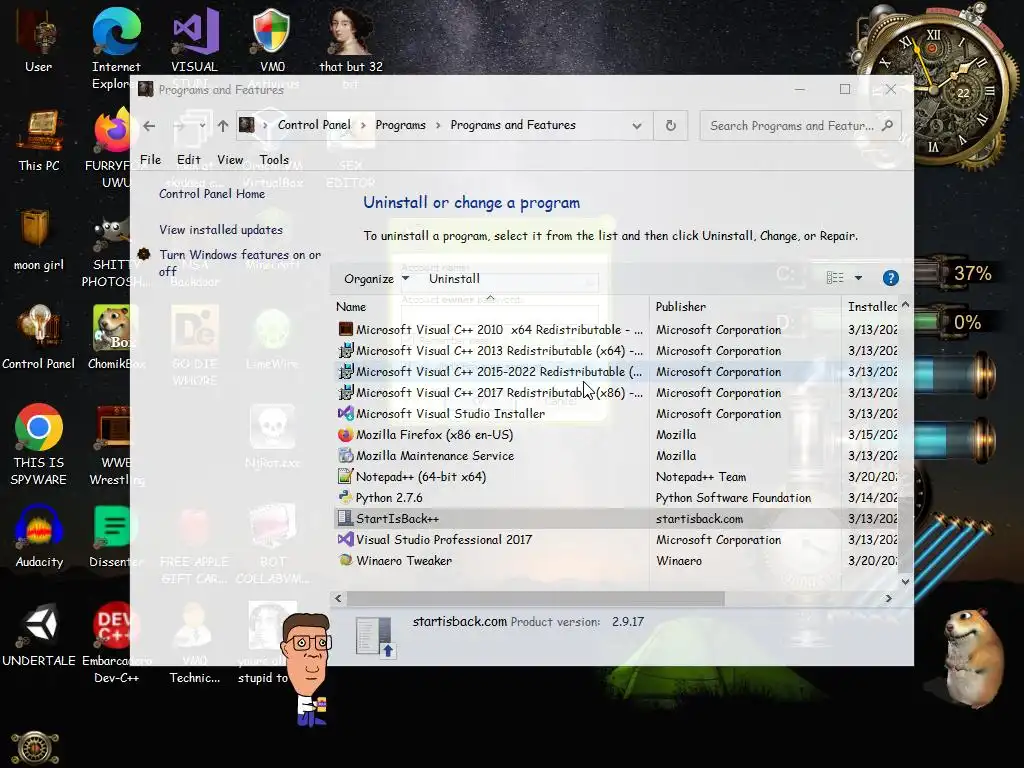Click the Control Panel breadcrumb
The width and height of the screenshot is (1024, 768).
coord(314,125)
